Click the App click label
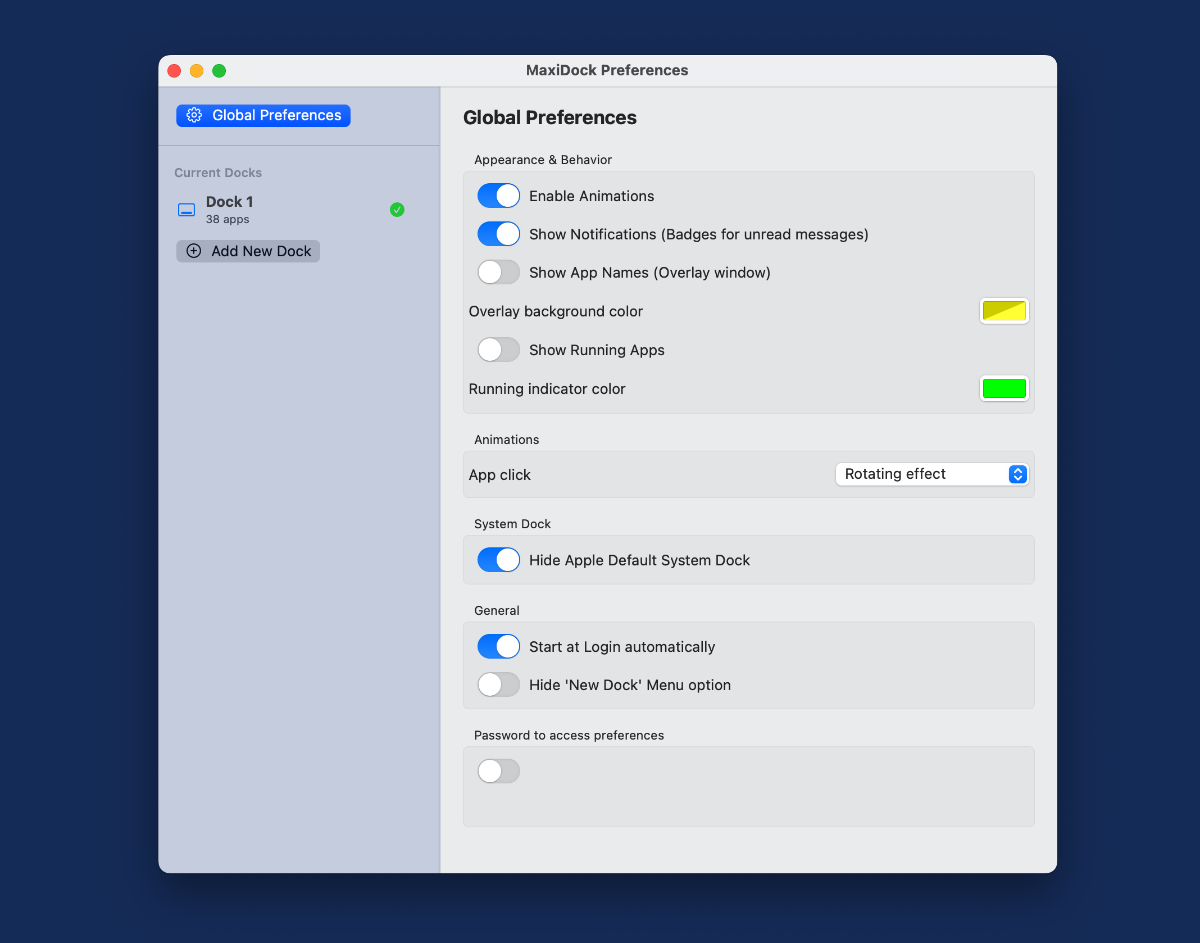The image size is (1200, 943). [x=500, y=475]
